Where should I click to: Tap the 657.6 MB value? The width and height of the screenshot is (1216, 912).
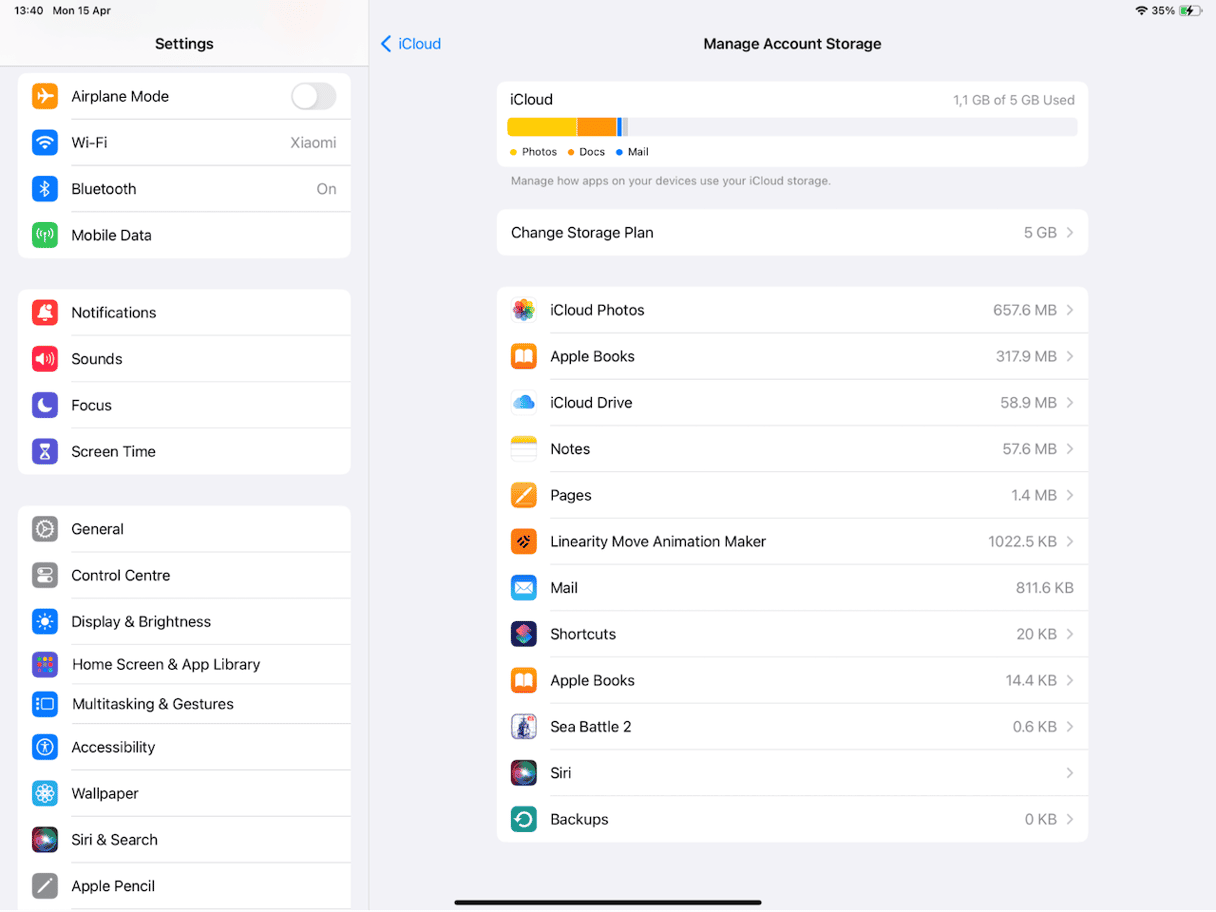pos(1025,310)
